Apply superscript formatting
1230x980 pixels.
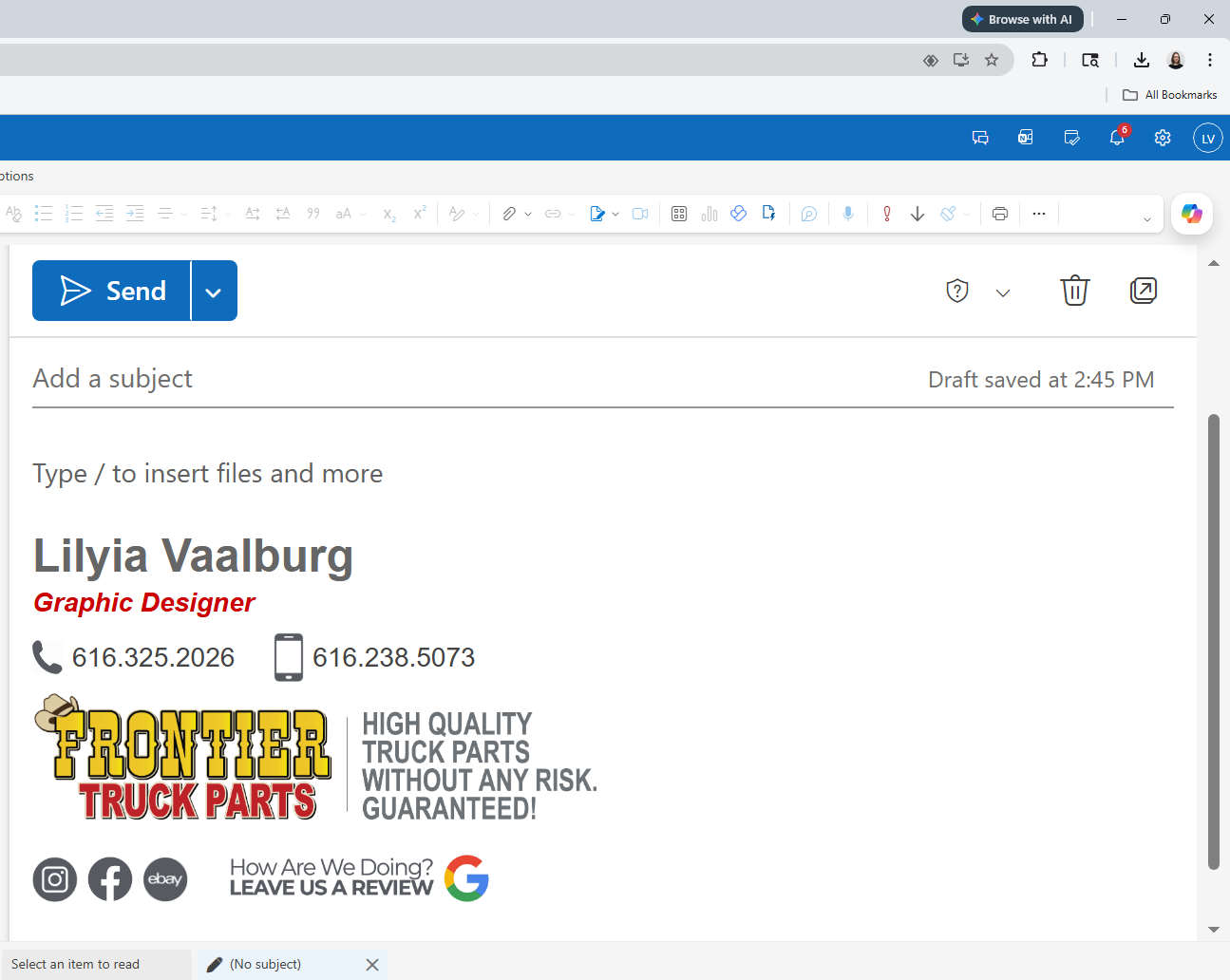tap(420, 213)
